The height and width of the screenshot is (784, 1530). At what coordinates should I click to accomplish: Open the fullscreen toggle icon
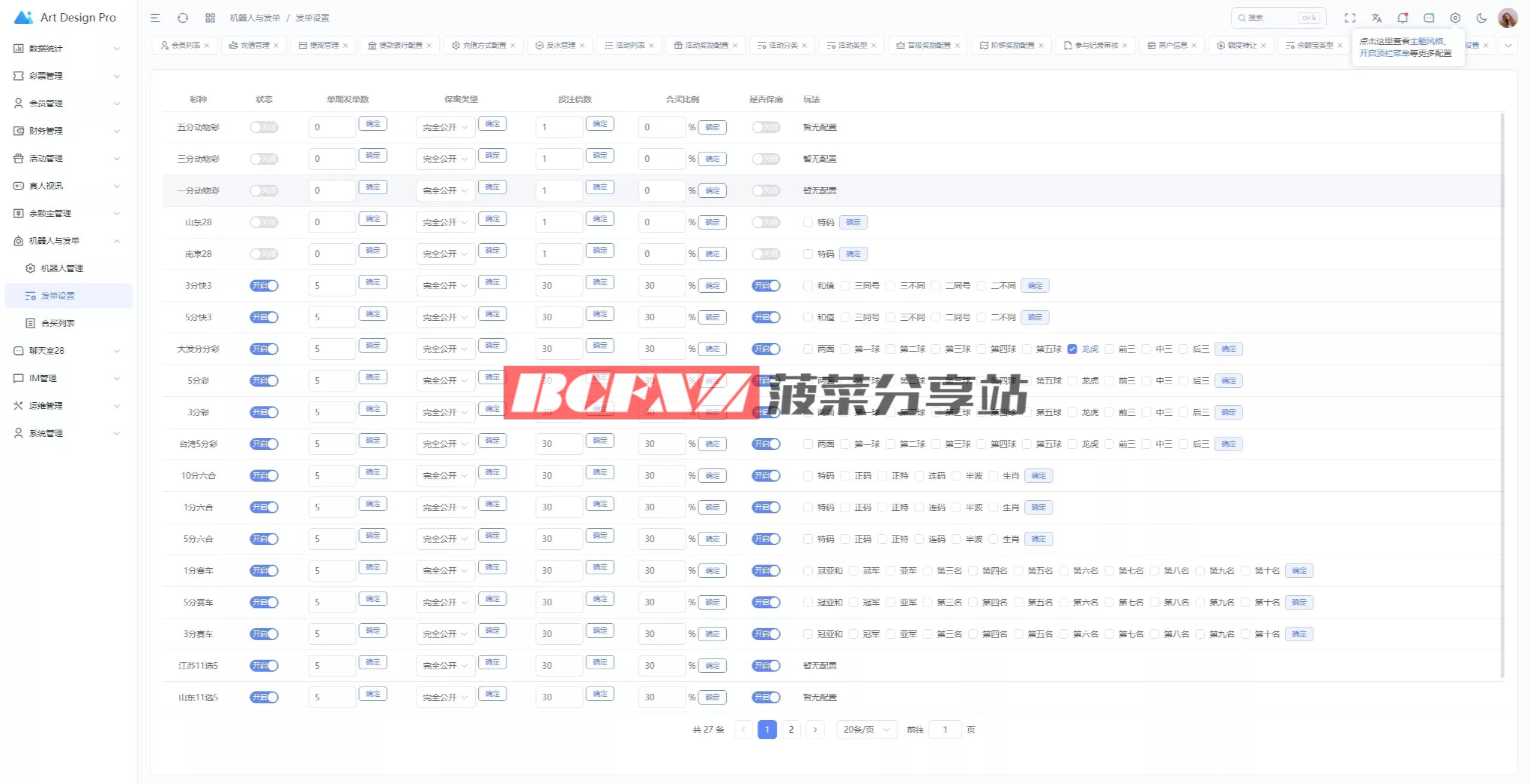tap(1350, 18)
